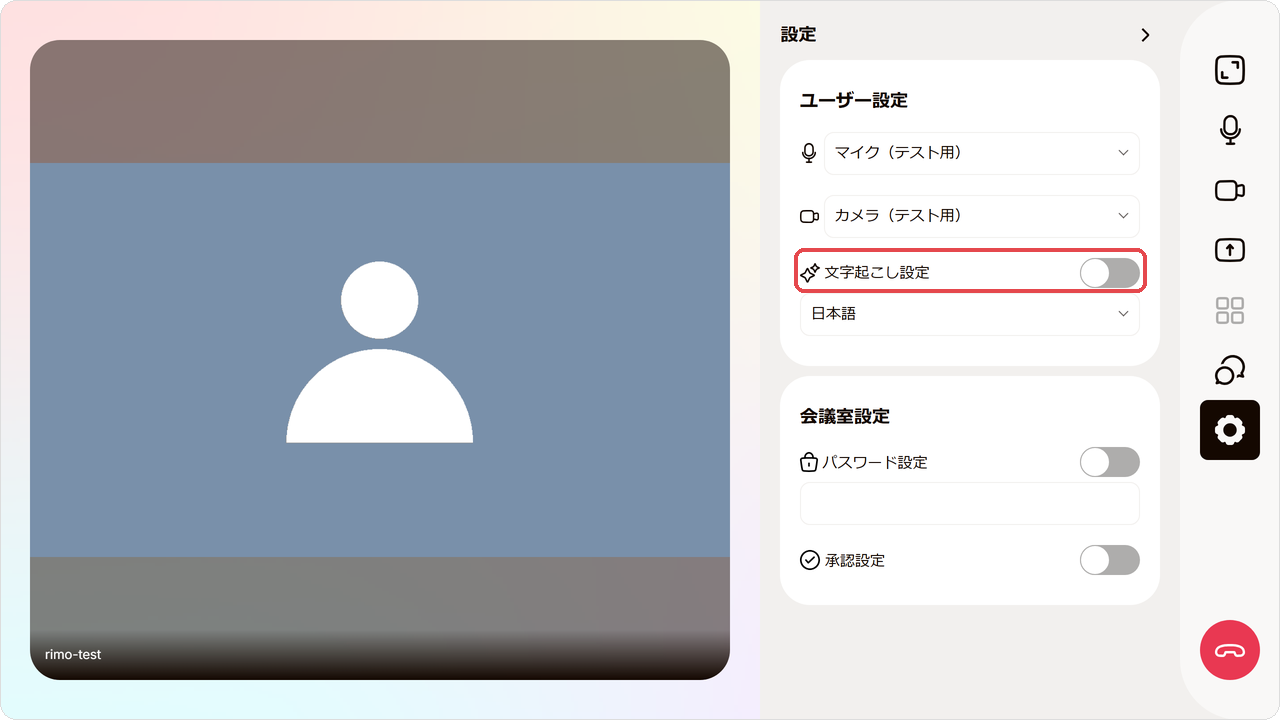Click the settings gear icon

(x=1230, y=430)
